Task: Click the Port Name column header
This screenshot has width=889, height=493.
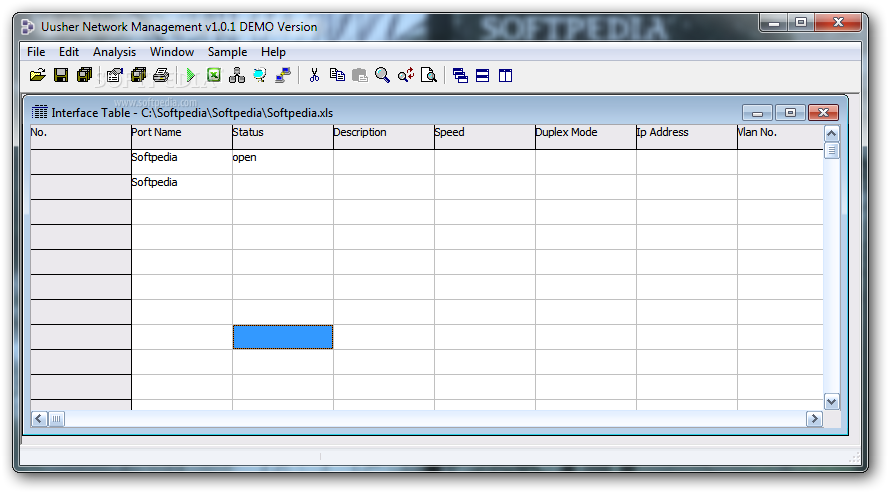Action: (182, 137)
